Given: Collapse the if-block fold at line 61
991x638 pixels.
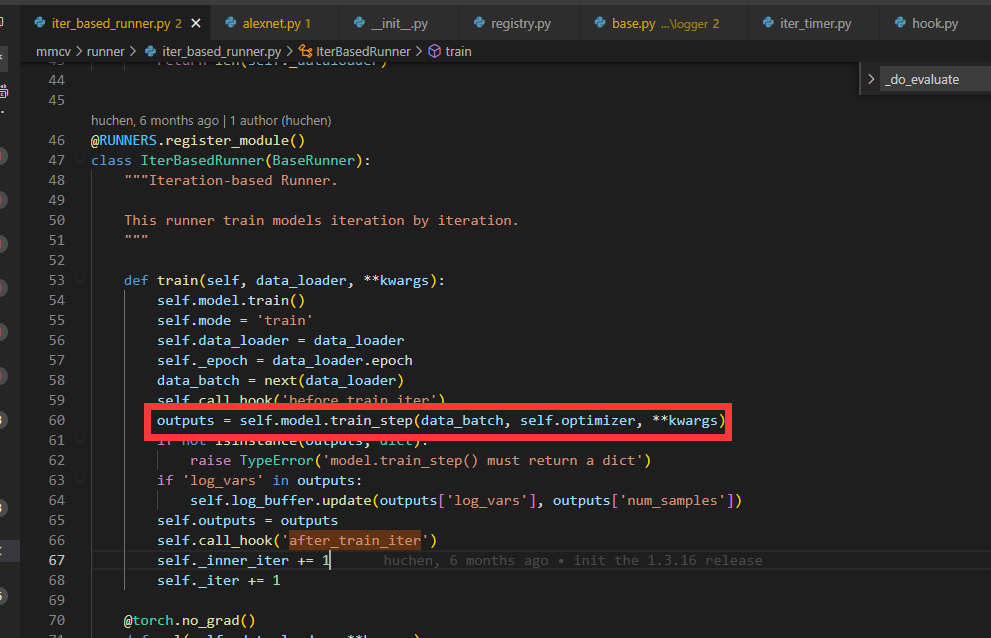Looking at the screenshot, I should (x=80, y=440).
